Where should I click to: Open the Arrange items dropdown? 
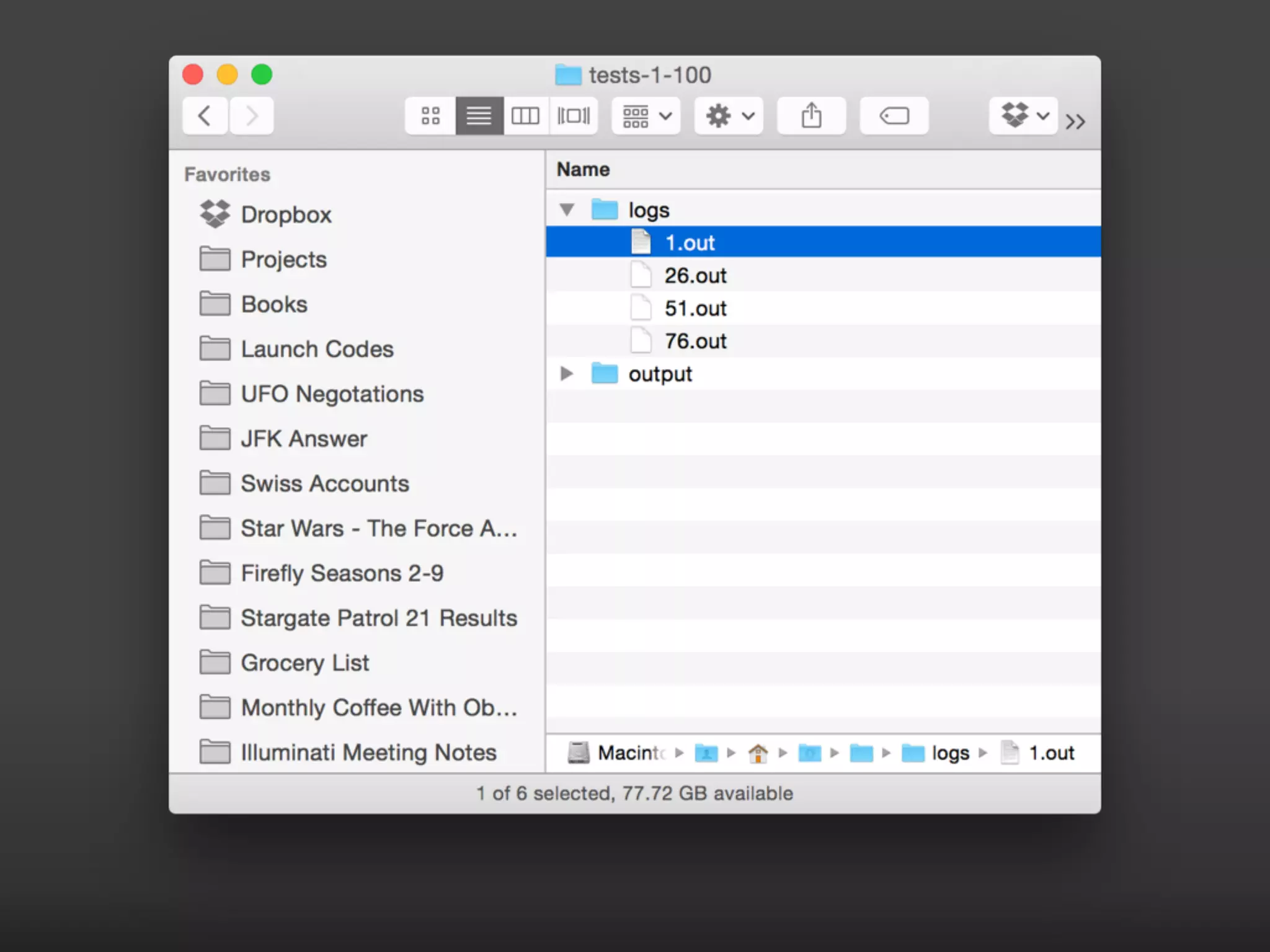click(x=646, y=116)
